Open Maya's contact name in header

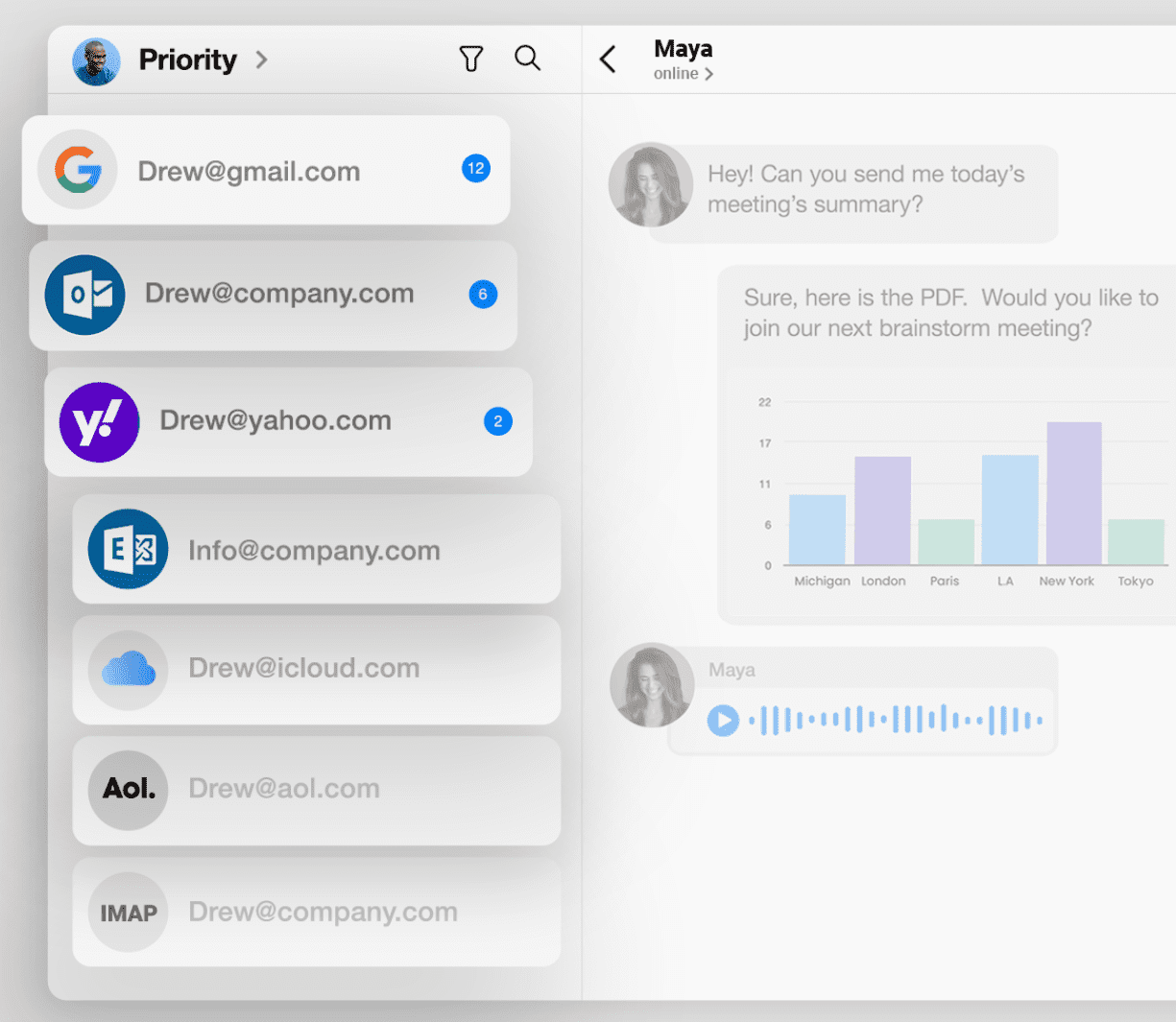(683, 49)
